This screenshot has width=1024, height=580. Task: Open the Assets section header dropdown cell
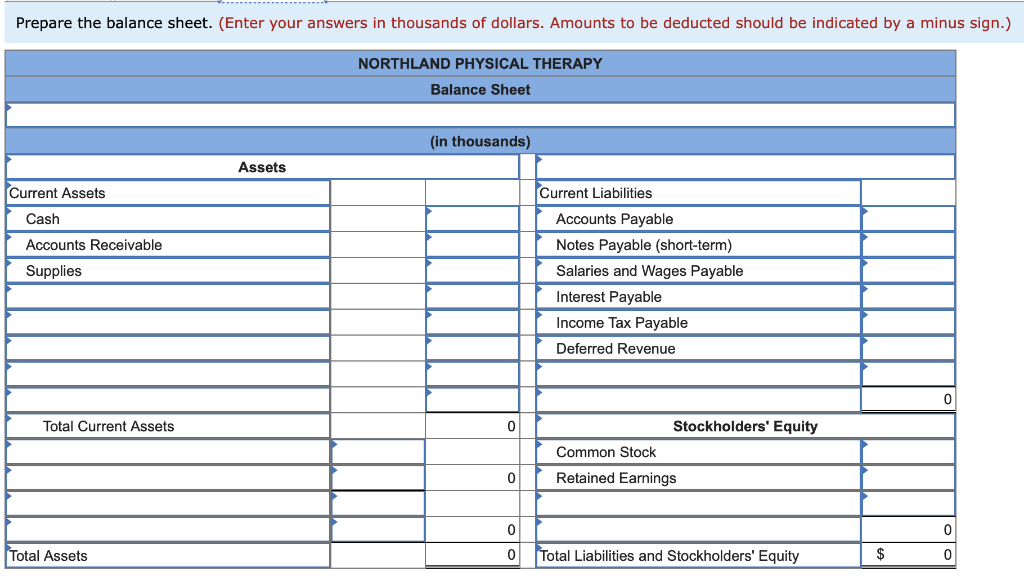pos(262,167)
